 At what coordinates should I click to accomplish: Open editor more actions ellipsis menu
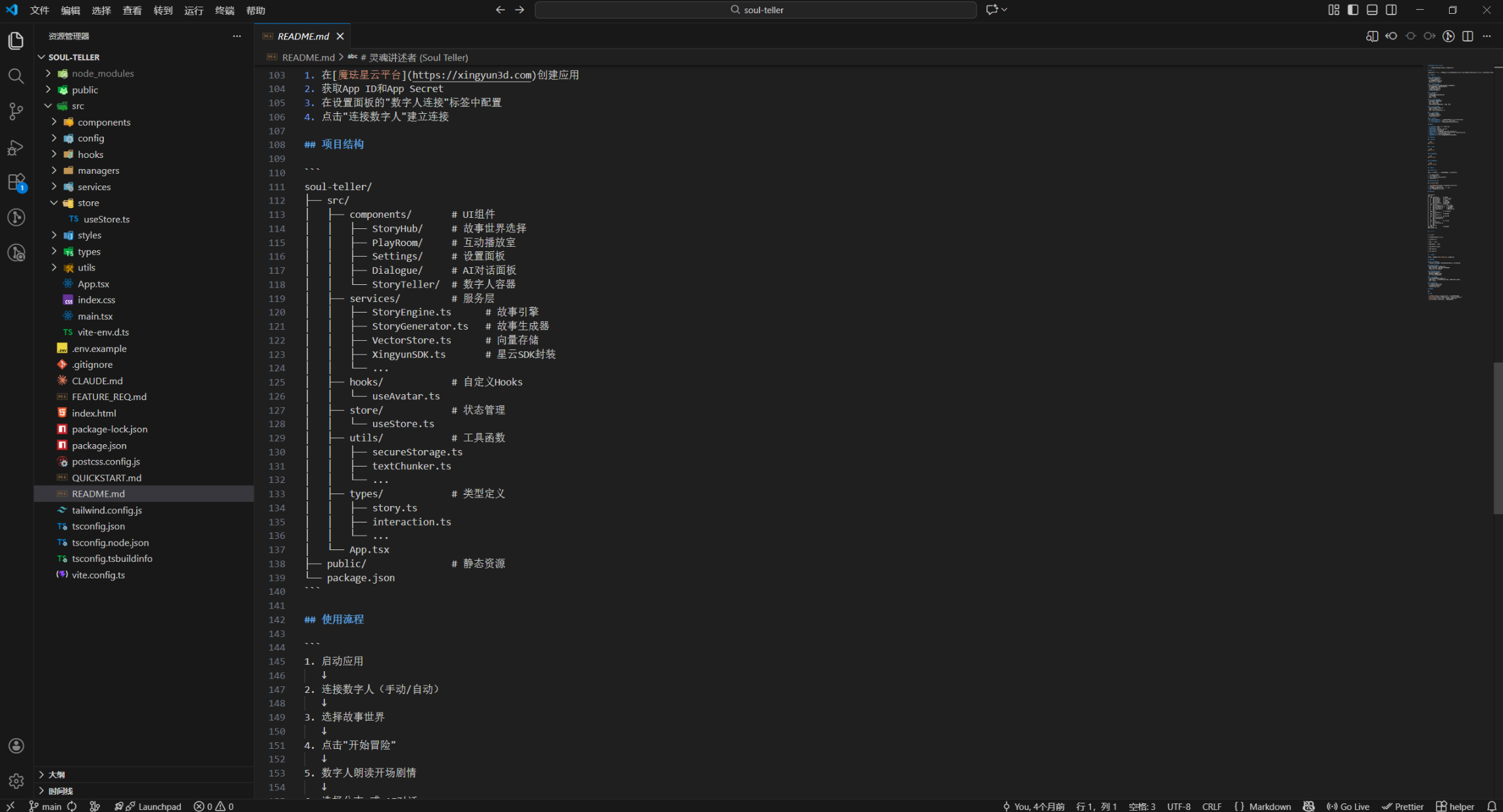[1487, 36]
